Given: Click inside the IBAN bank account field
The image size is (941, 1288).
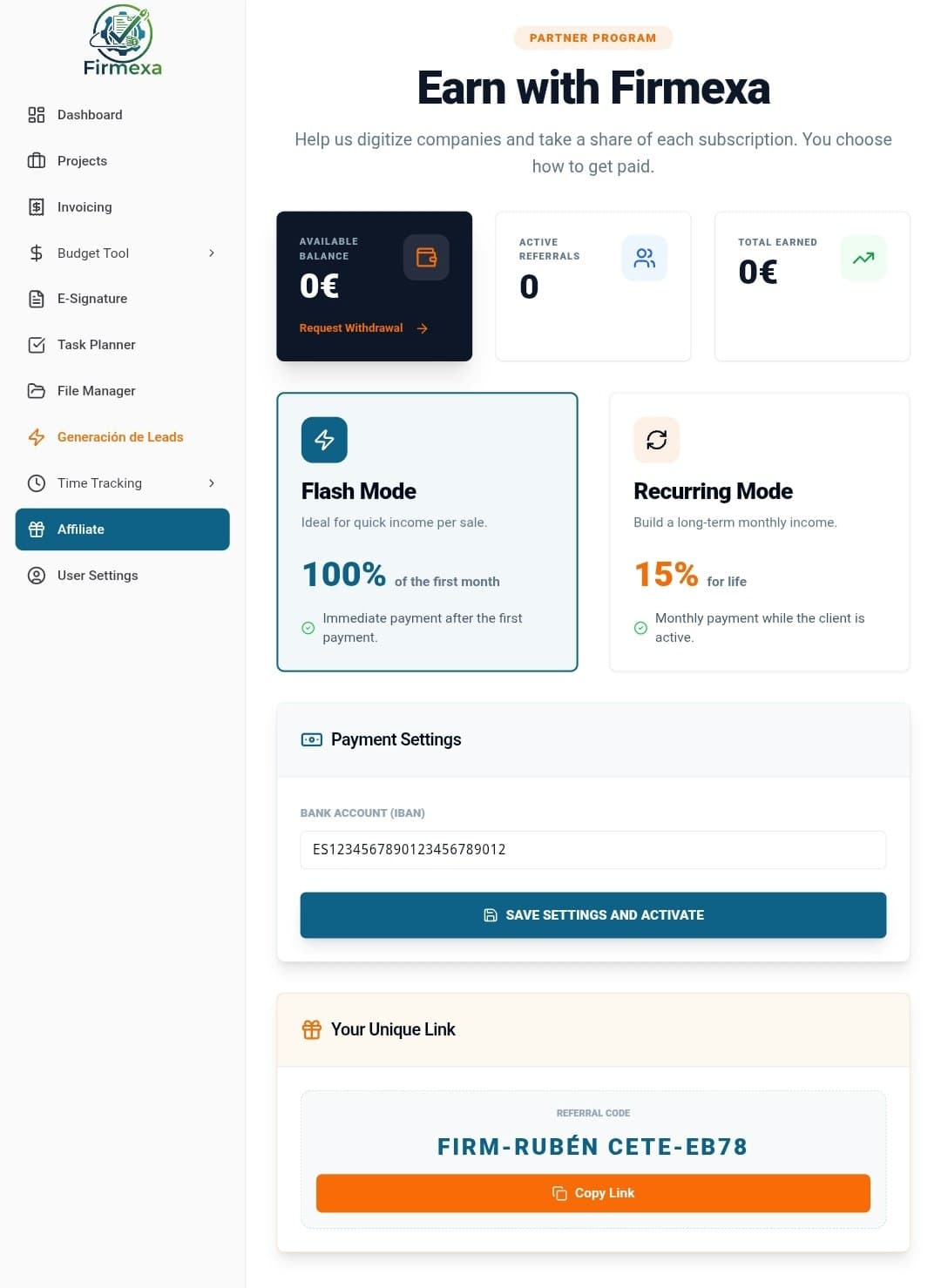Looking at the screenshot, I should point(592,849).
